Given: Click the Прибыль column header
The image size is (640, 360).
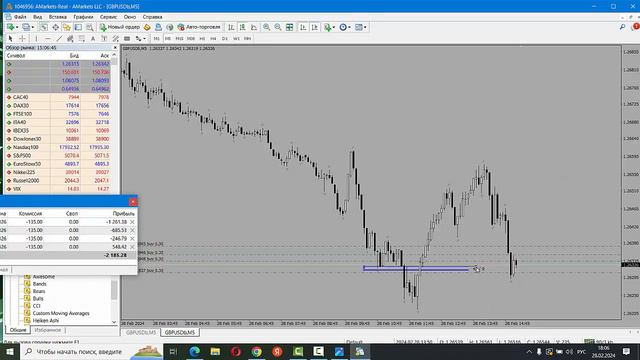Looking at the screenshot, I should coord(124,213).
